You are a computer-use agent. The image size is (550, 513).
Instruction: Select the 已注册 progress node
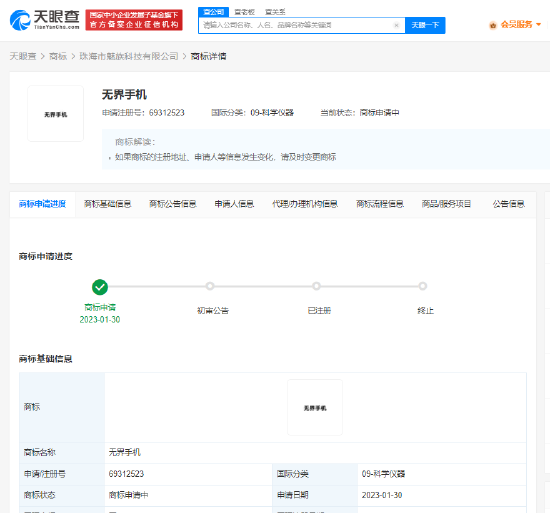pyautogui.click(x=316, y=286)
